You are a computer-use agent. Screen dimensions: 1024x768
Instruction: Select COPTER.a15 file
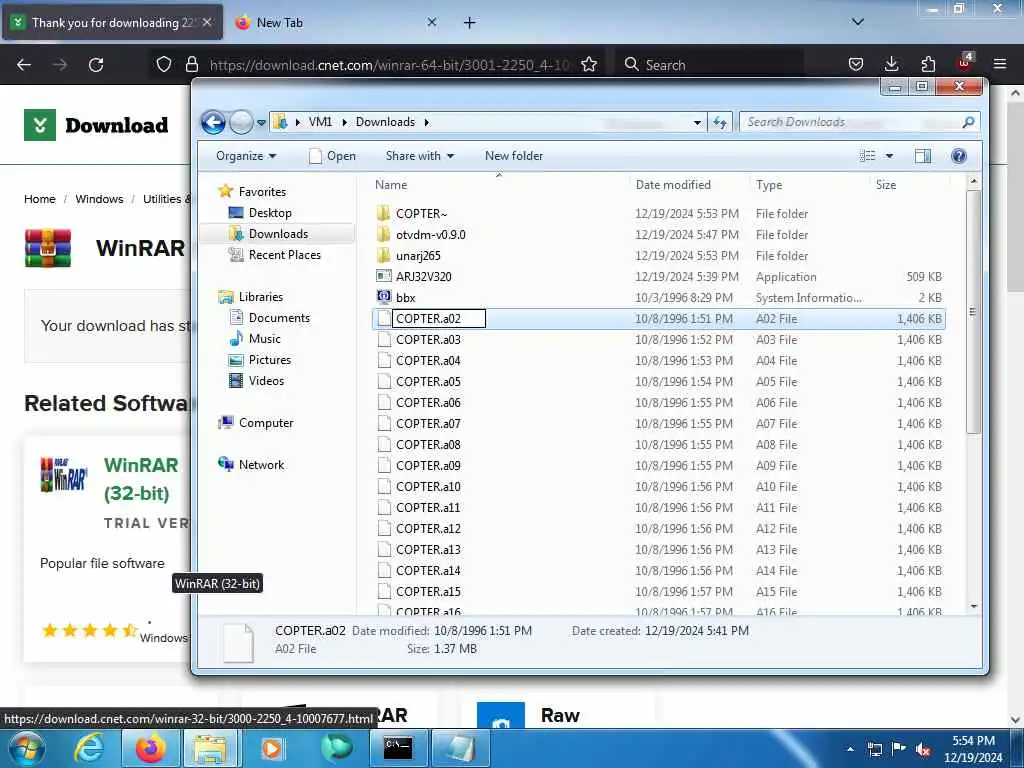428,592
